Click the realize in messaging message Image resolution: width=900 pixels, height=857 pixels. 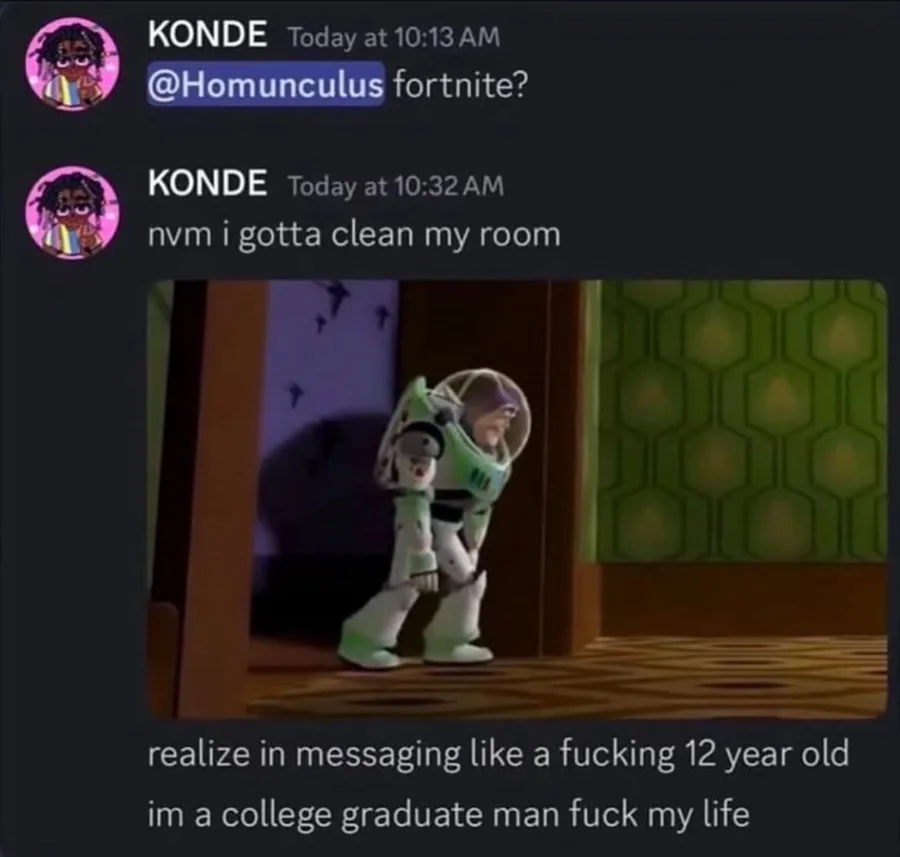[498, 754]
